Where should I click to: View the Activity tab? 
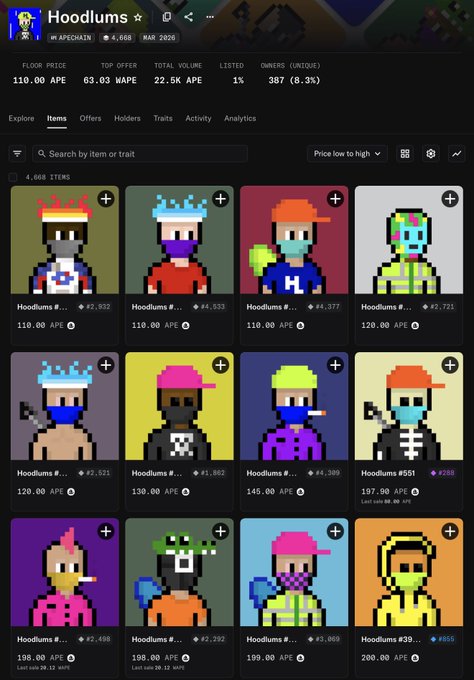[198, 118]
